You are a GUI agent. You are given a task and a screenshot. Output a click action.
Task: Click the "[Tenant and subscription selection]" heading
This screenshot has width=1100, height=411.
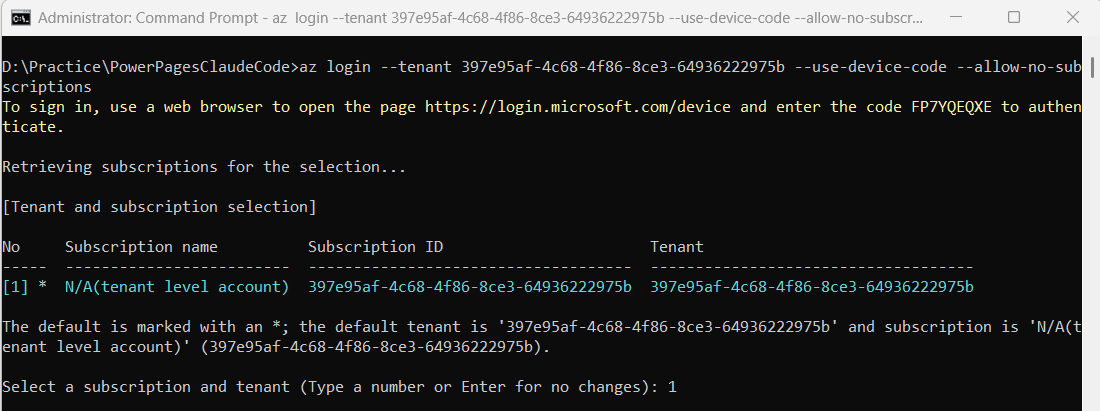[159, 207]
